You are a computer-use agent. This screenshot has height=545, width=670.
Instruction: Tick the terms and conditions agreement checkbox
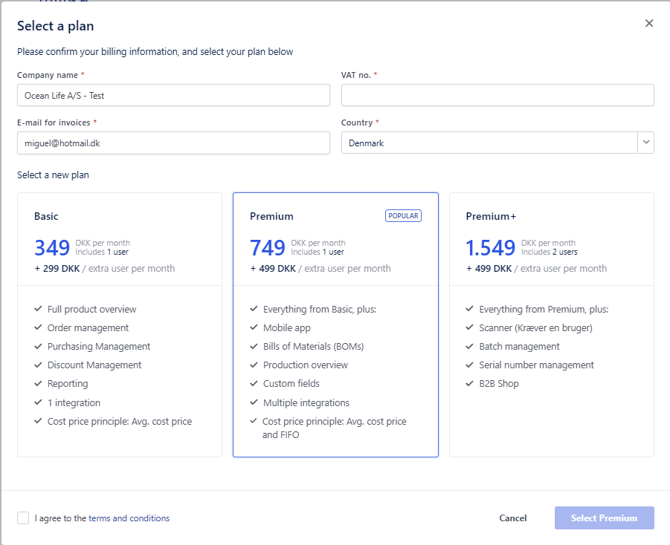(23, 518)
